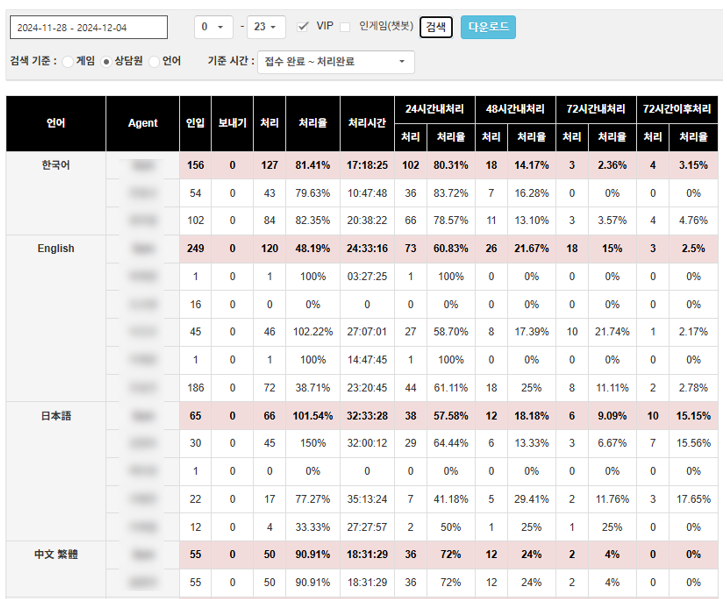Image resolution: width=727 pixels, height=599 pixels.
Task: Click the 처리시간 column header
Action: coord(367,124)
